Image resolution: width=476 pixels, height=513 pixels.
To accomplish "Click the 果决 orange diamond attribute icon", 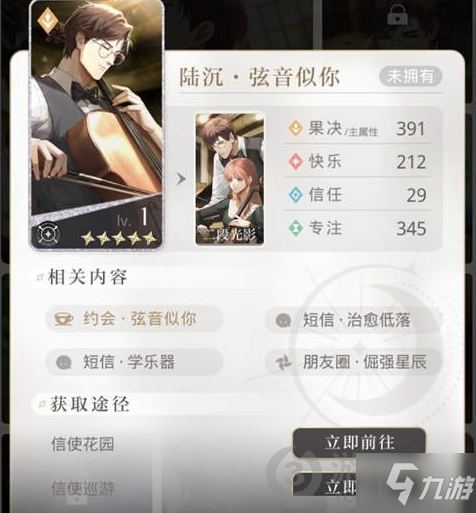I will point(295,128).
